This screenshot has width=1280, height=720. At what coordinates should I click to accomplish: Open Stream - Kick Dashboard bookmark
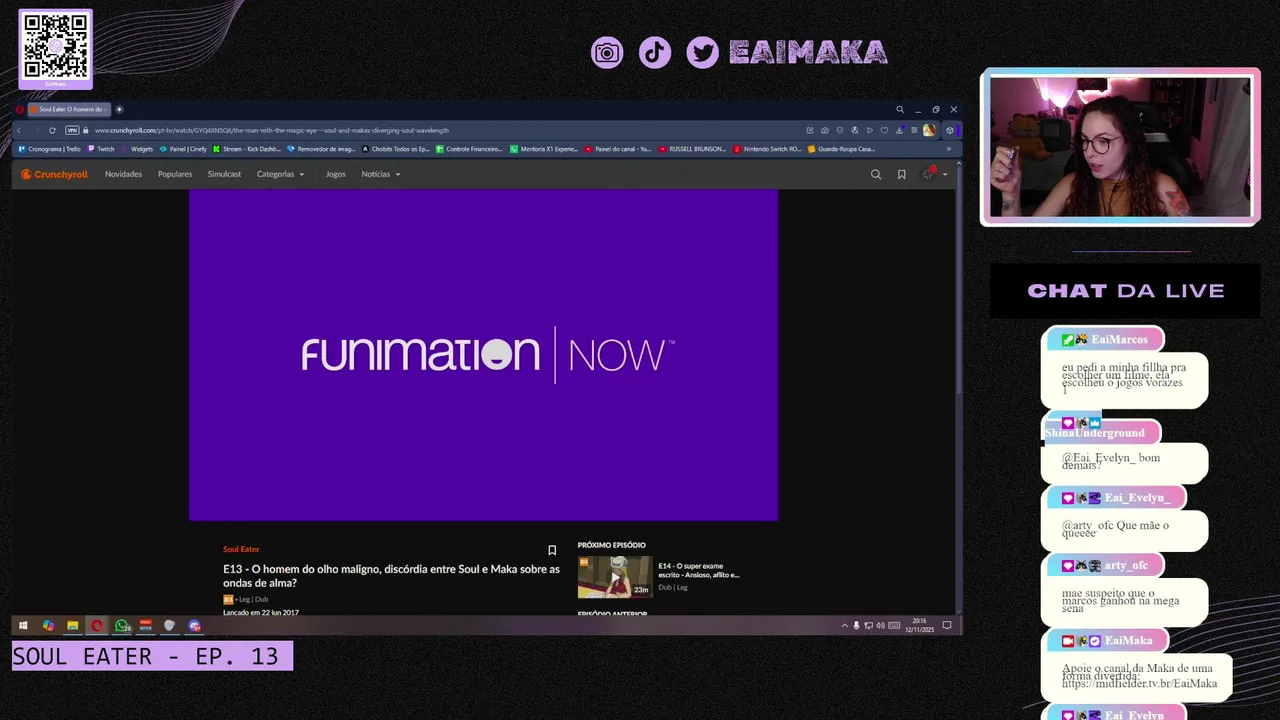coord(247,149)
